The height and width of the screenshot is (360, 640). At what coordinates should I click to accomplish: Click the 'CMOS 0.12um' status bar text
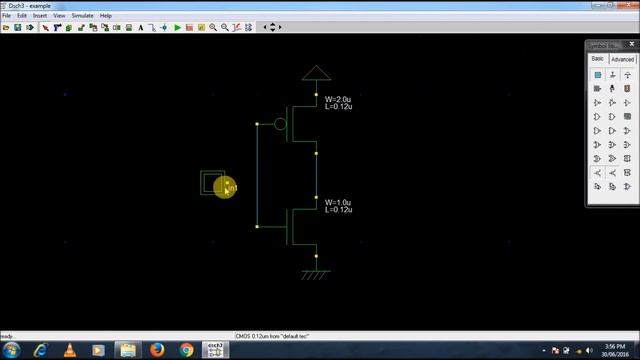pyautogui.click(x=272, y=336)
